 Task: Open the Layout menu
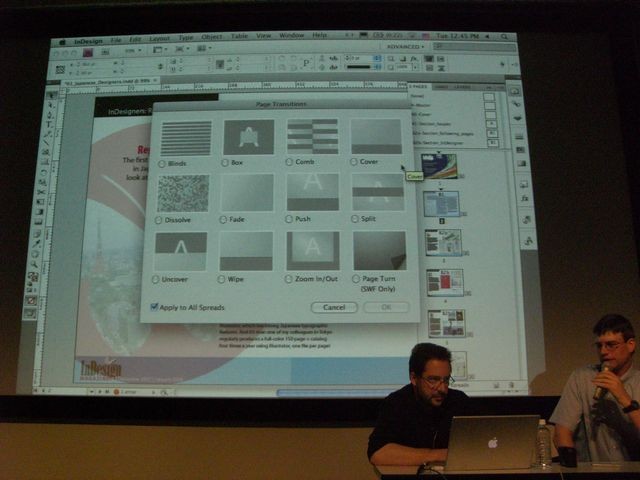159,38
